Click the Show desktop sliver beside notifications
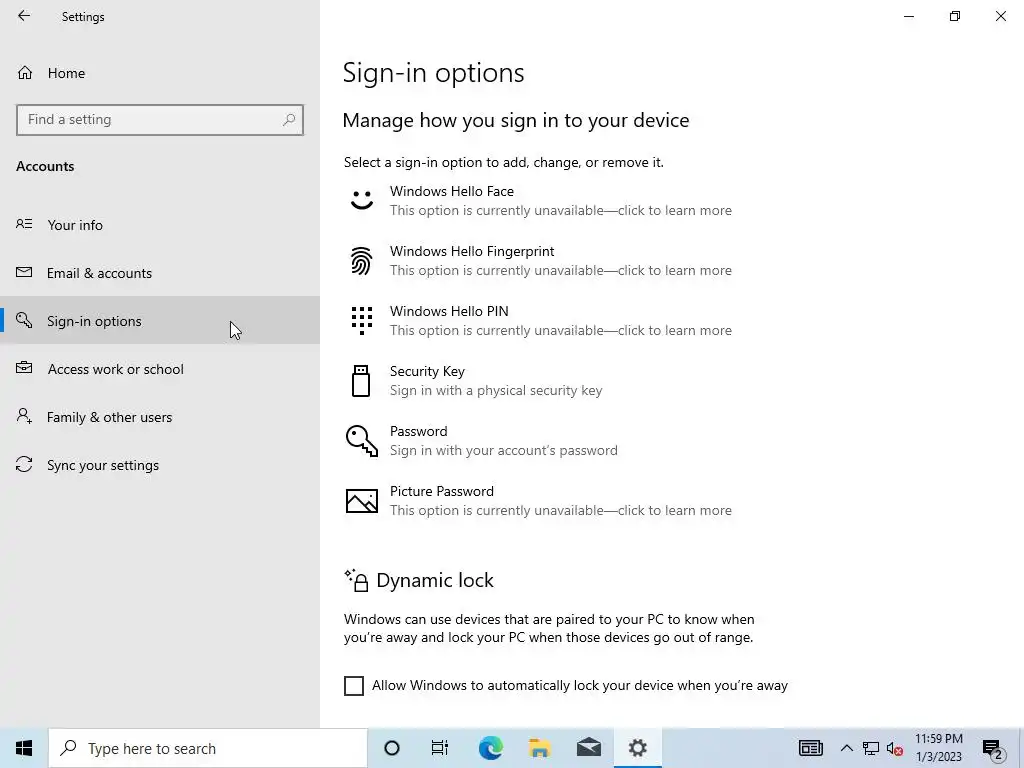The image size is (1024, 768). (x=1021, y=748)
